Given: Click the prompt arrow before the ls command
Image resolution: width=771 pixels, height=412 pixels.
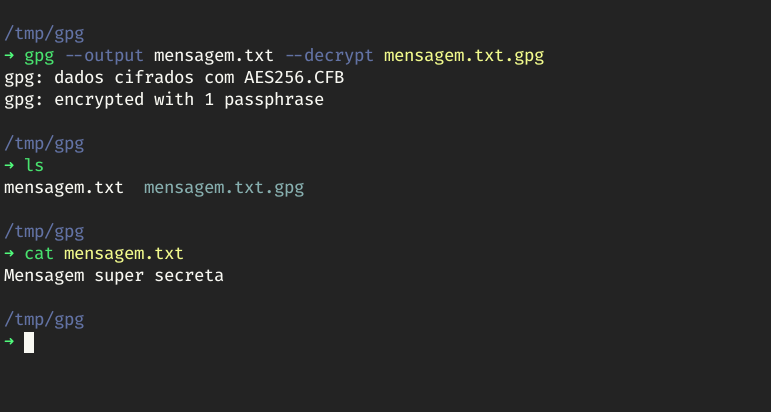Looking at the screenshot, I should (x=9, y=165).
